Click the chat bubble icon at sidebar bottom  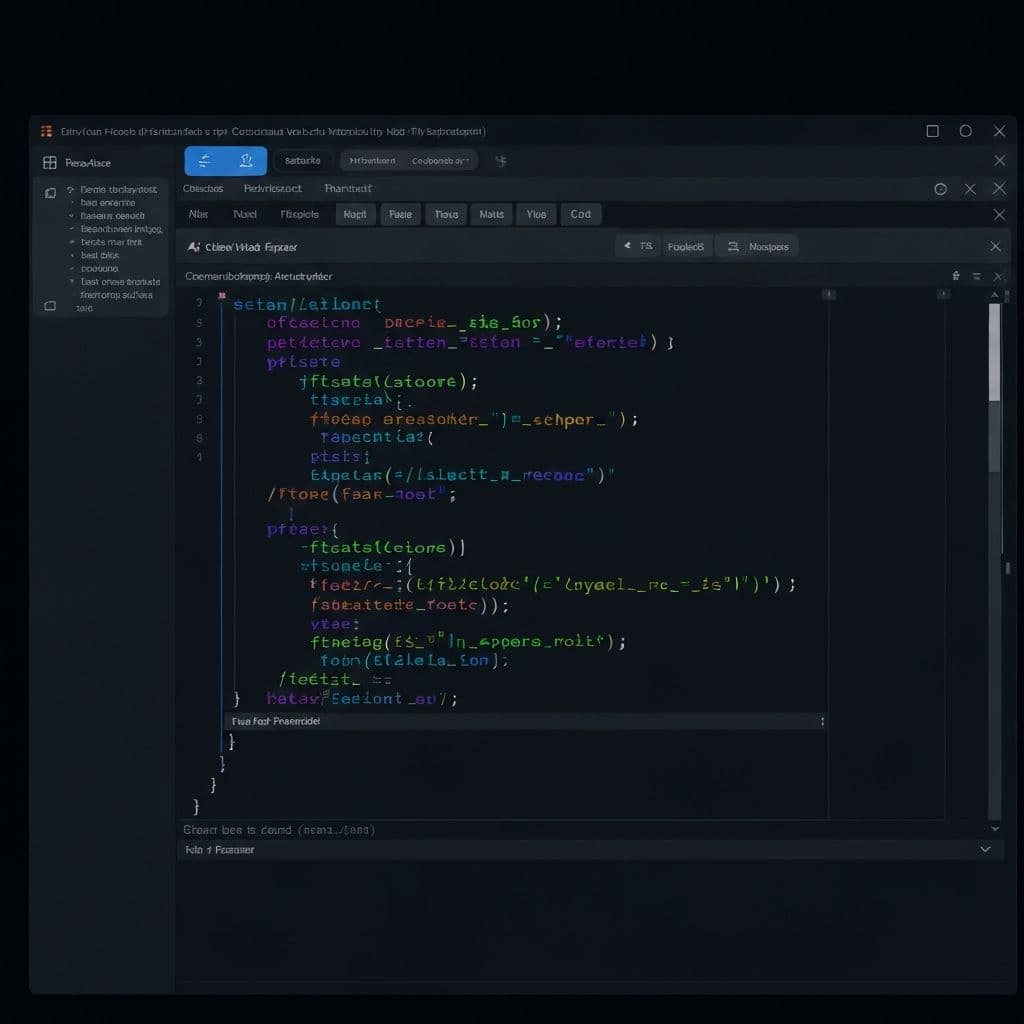48,308
